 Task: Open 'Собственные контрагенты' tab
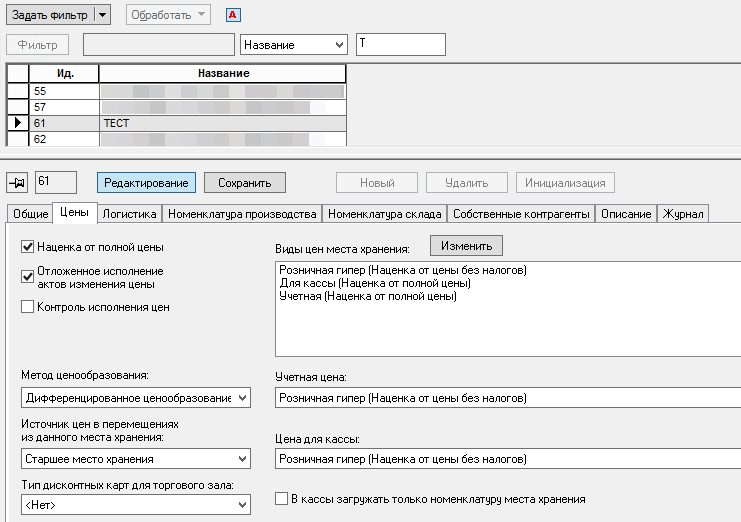521,214
